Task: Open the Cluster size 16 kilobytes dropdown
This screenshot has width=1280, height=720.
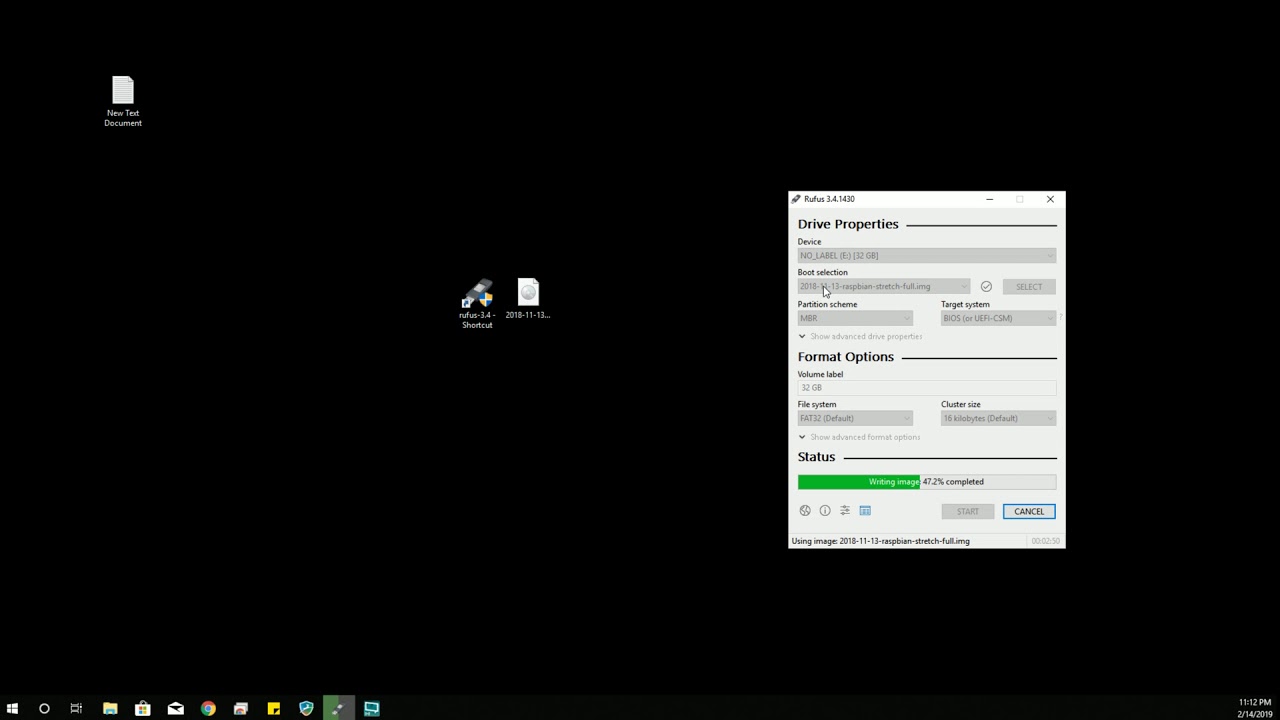Action: click(x=998, y=418)
